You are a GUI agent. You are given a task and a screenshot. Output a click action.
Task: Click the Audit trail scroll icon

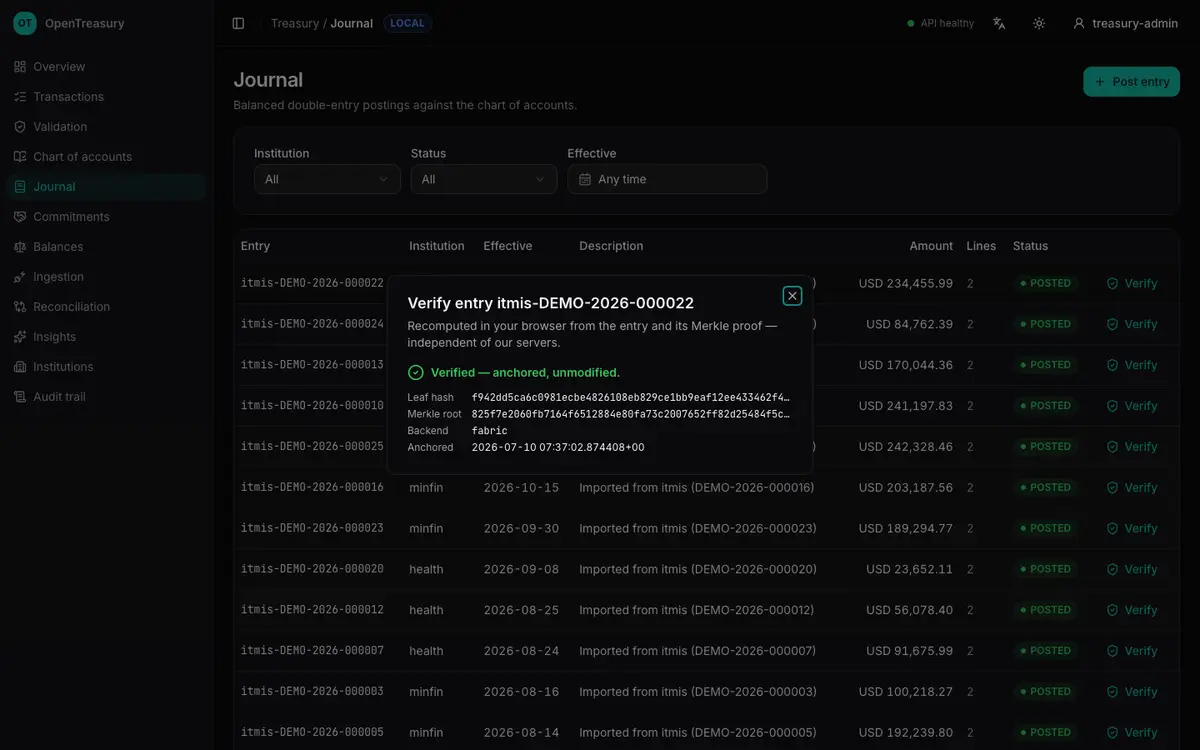click(20, 397)
